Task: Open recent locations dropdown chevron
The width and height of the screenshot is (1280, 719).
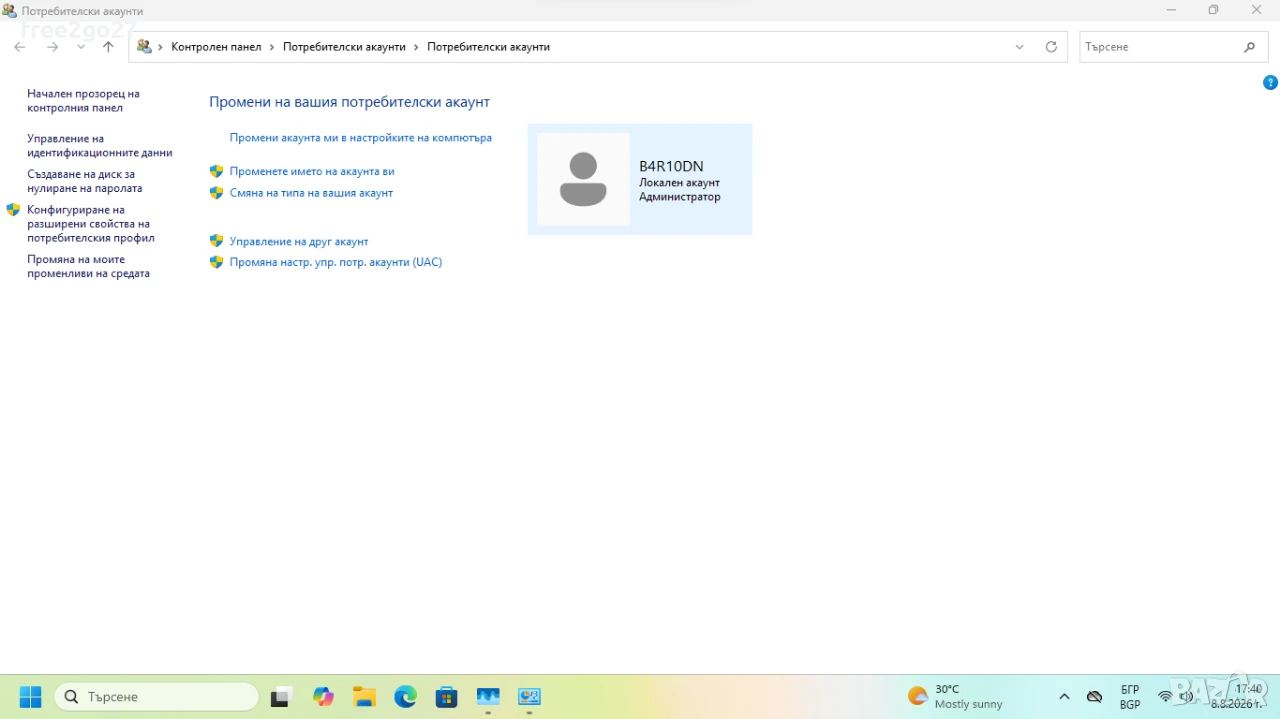Action: [81, 47]
